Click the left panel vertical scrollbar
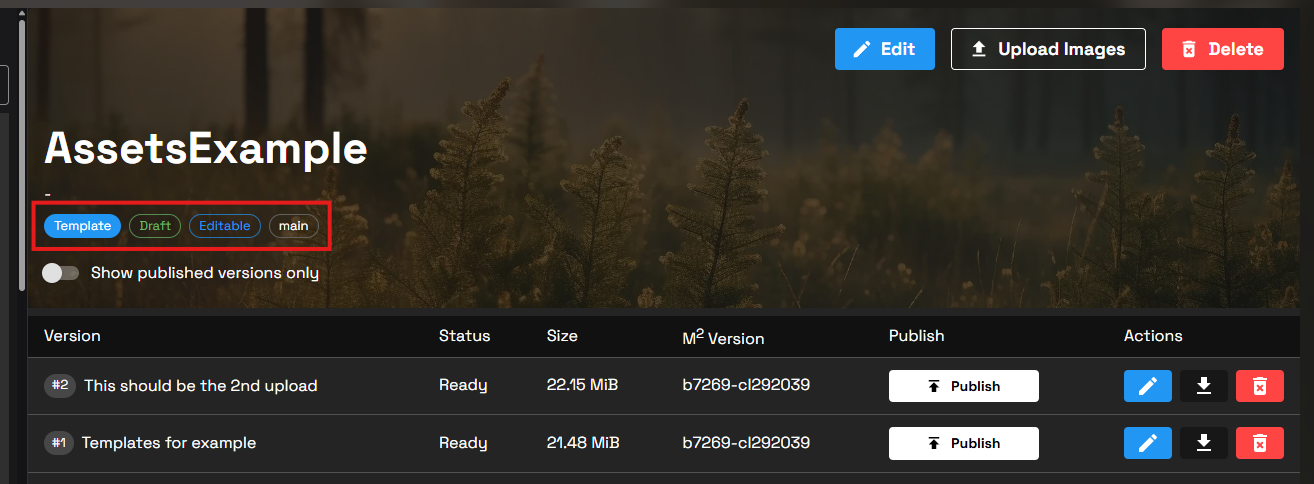This screenshot has height=484, width=1314. (x=22, y=150)
